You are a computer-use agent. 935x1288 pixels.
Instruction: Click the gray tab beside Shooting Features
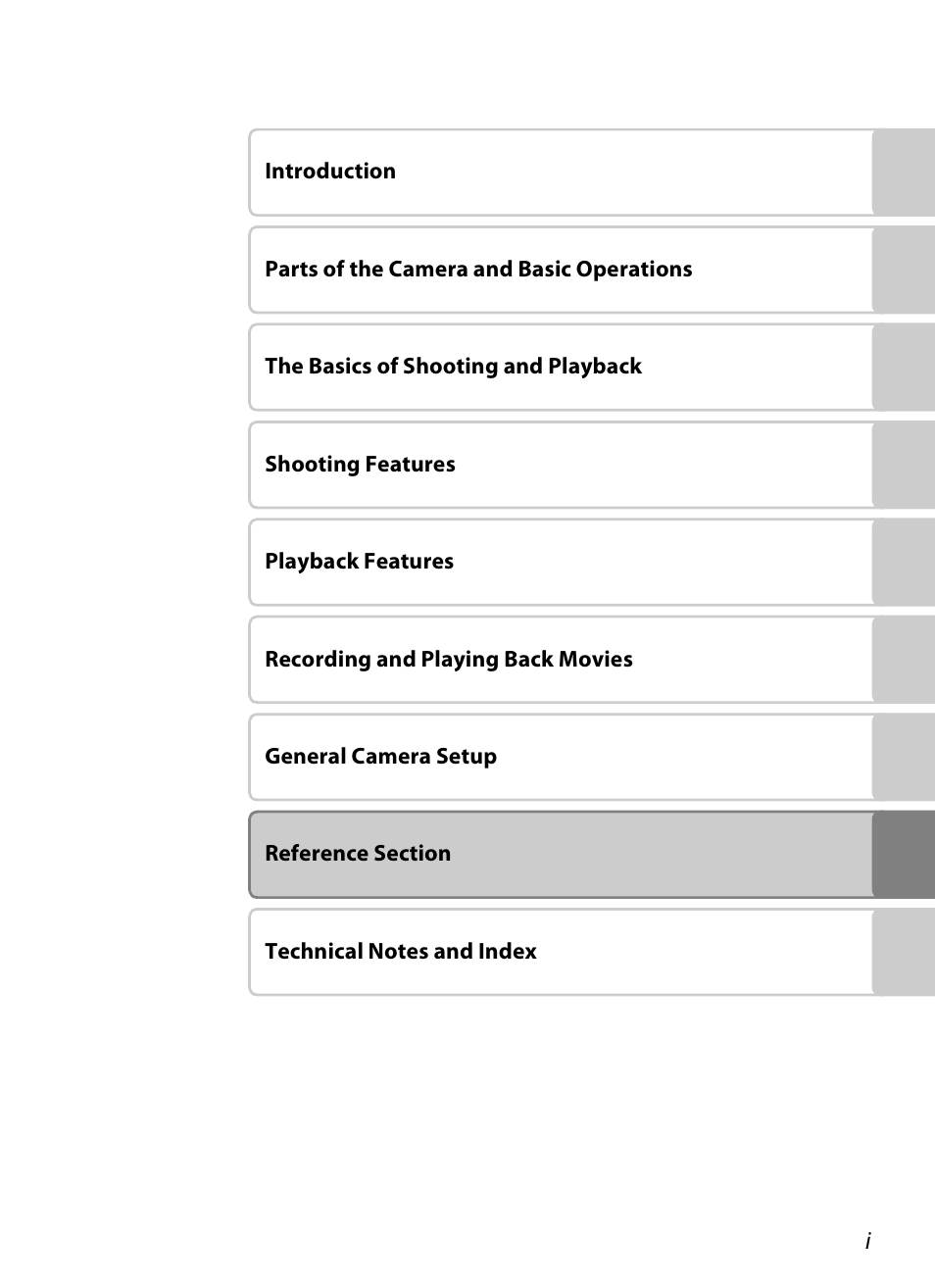coord(903,465)
